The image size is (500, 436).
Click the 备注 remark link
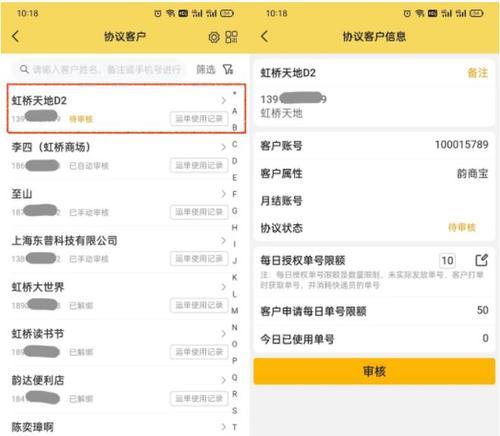[478, 73]
